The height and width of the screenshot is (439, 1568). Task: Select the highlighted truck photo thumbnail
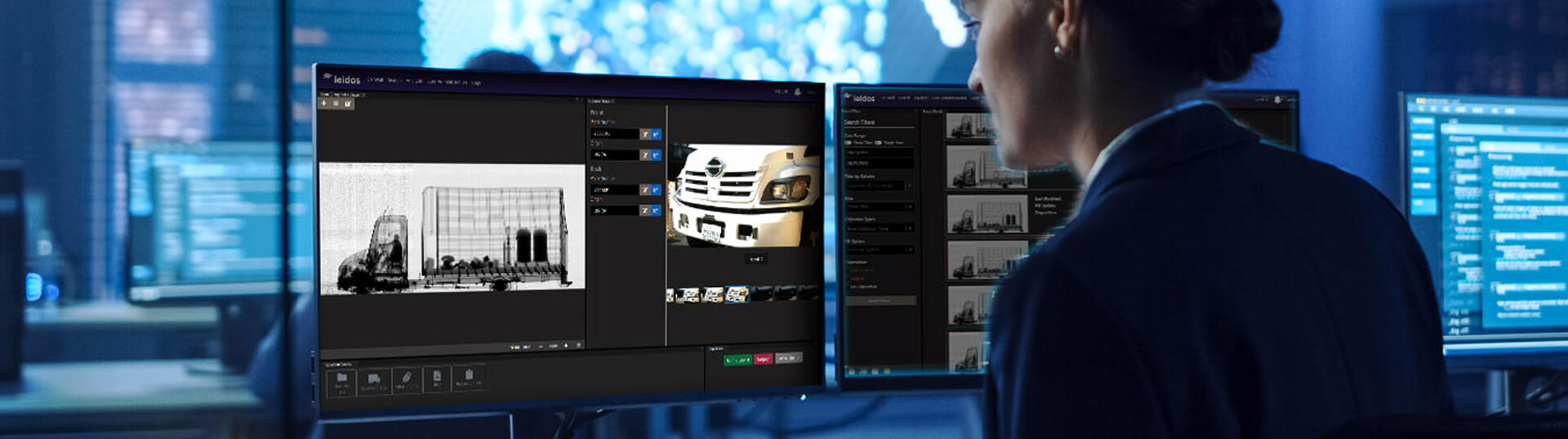pos(737,294)
